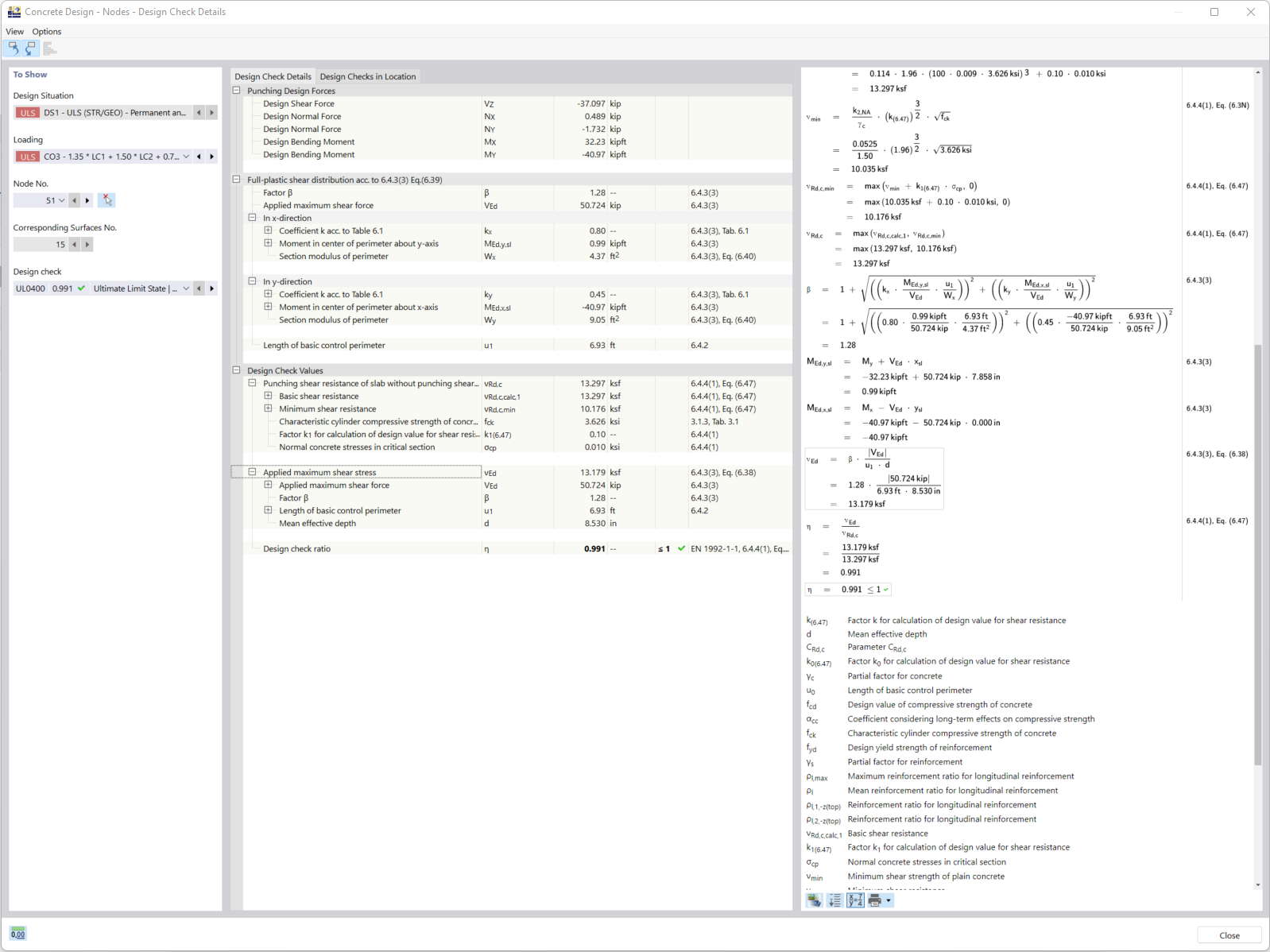
Task: Click the picture export icon at bottom
Action: coord(814,900)
